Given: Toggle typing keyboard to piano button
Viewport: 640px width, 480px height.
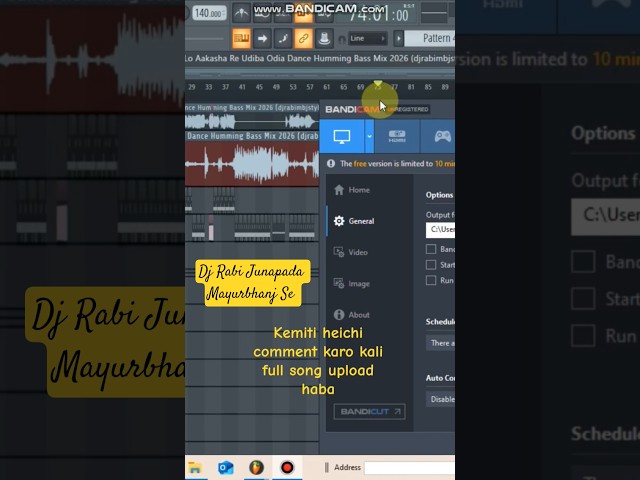Looking at the screenshot, I should (x=241, y=38).
